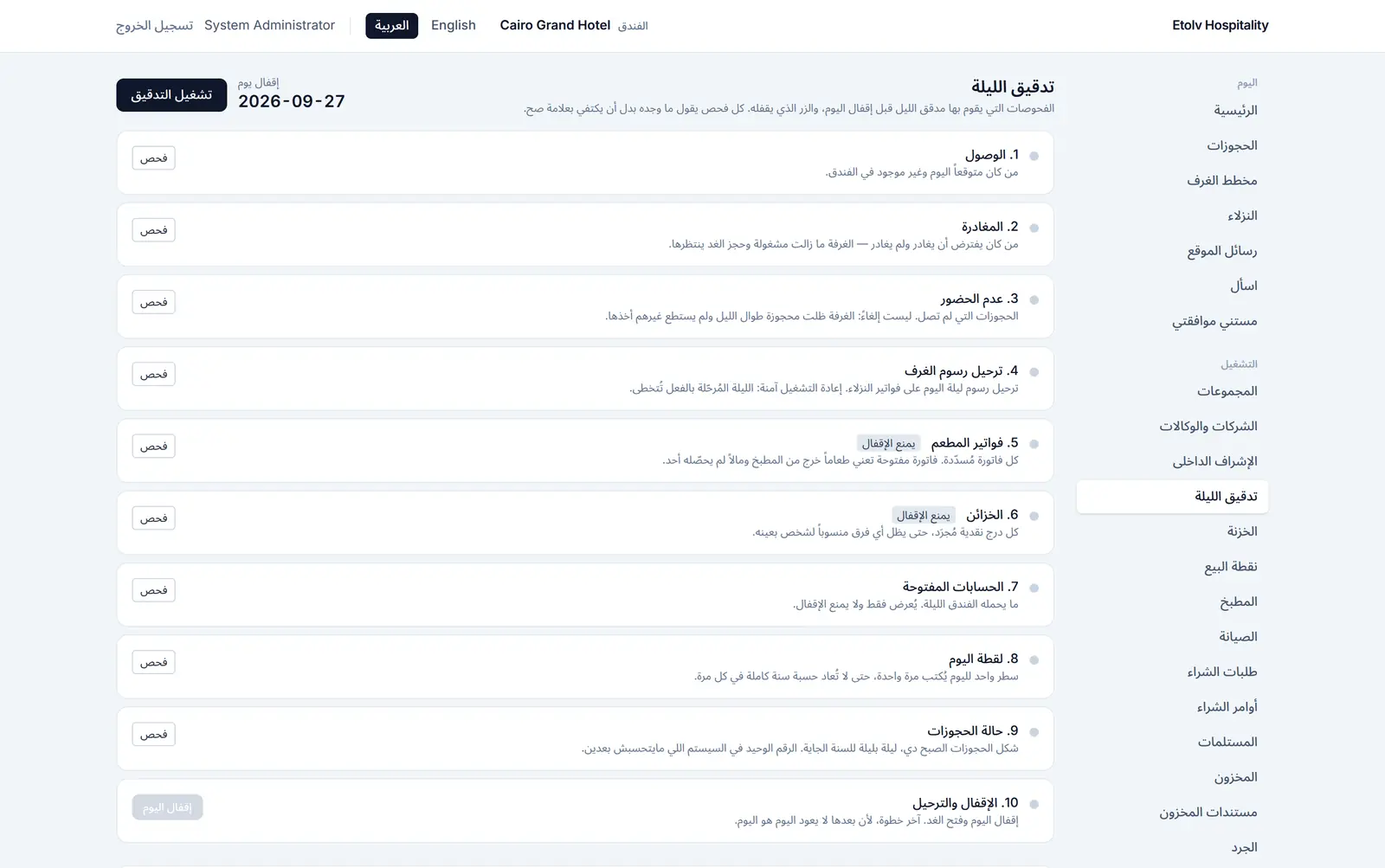Click فحص for the الوصول check
Screen dimensions: 1385x868
click(153, 158)
